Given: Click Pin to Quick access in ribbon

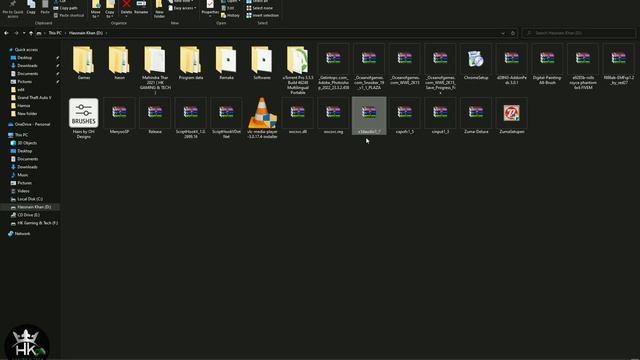Looking at the screenshot, I should [x=13, y=9].
